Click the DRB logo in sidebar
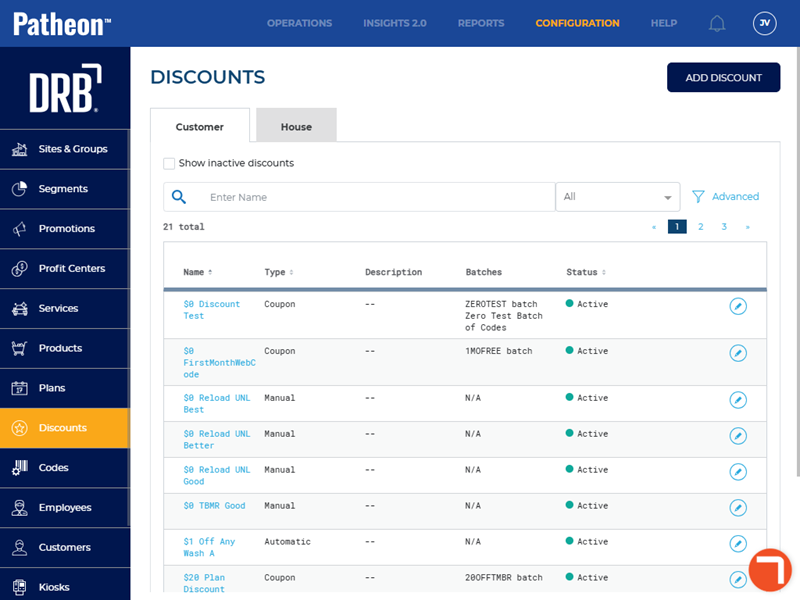The width and height of the screenshot is (800, 600). (x=65, y=88)
